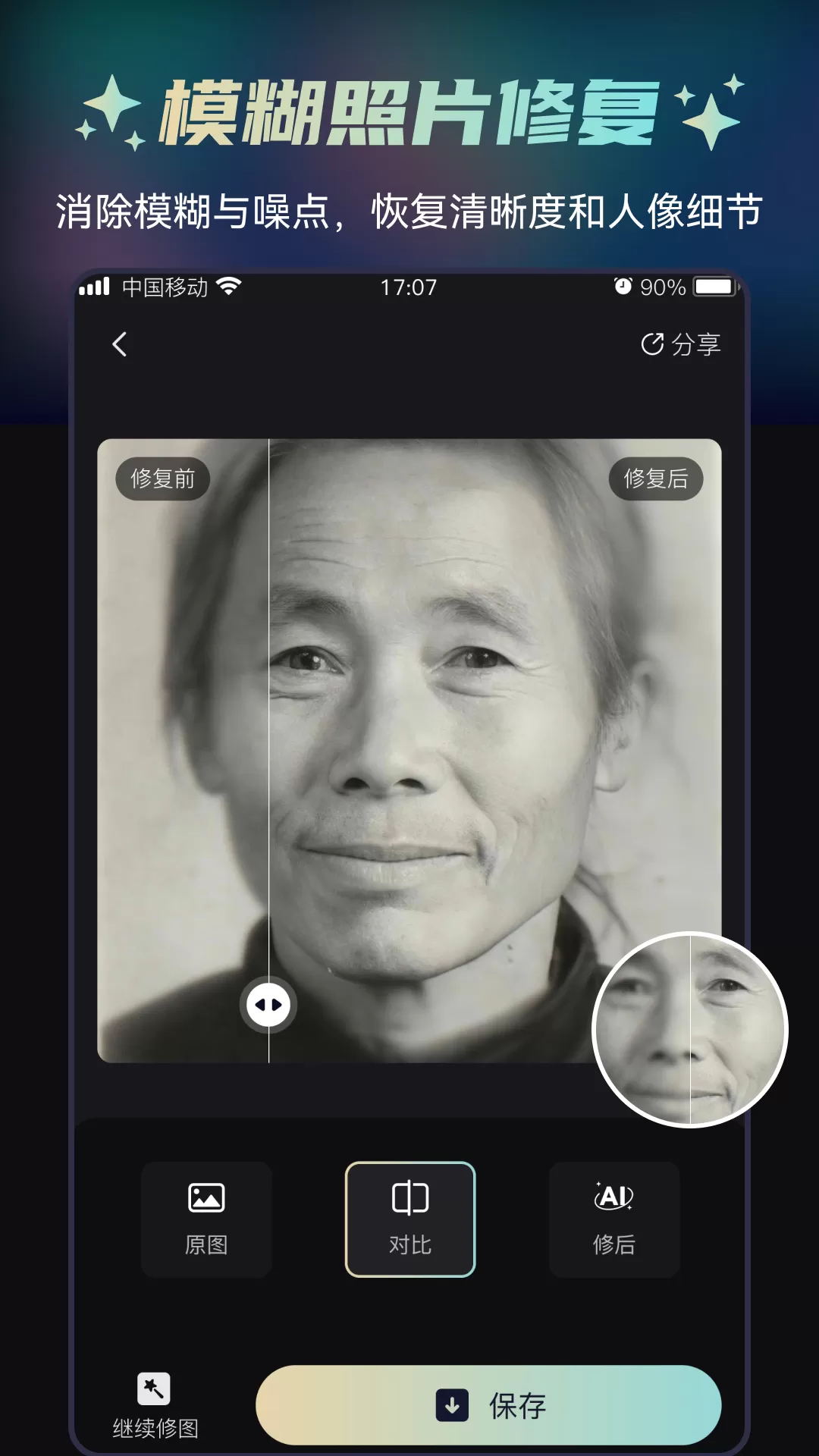Viewport: 819px width, 1456px height.
Task: Click the 模糊照片修复 headline title
Action: pyautogui.click(x=409, y=113)
